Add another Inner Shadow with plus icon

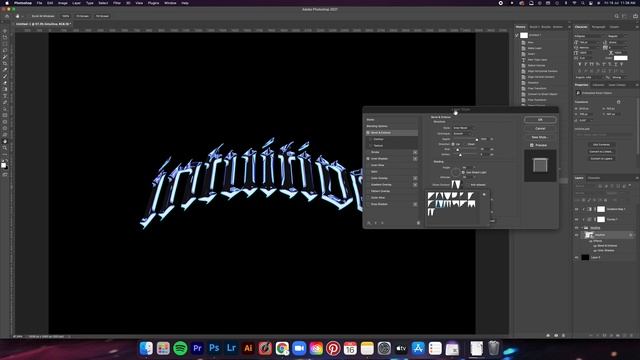415,159
